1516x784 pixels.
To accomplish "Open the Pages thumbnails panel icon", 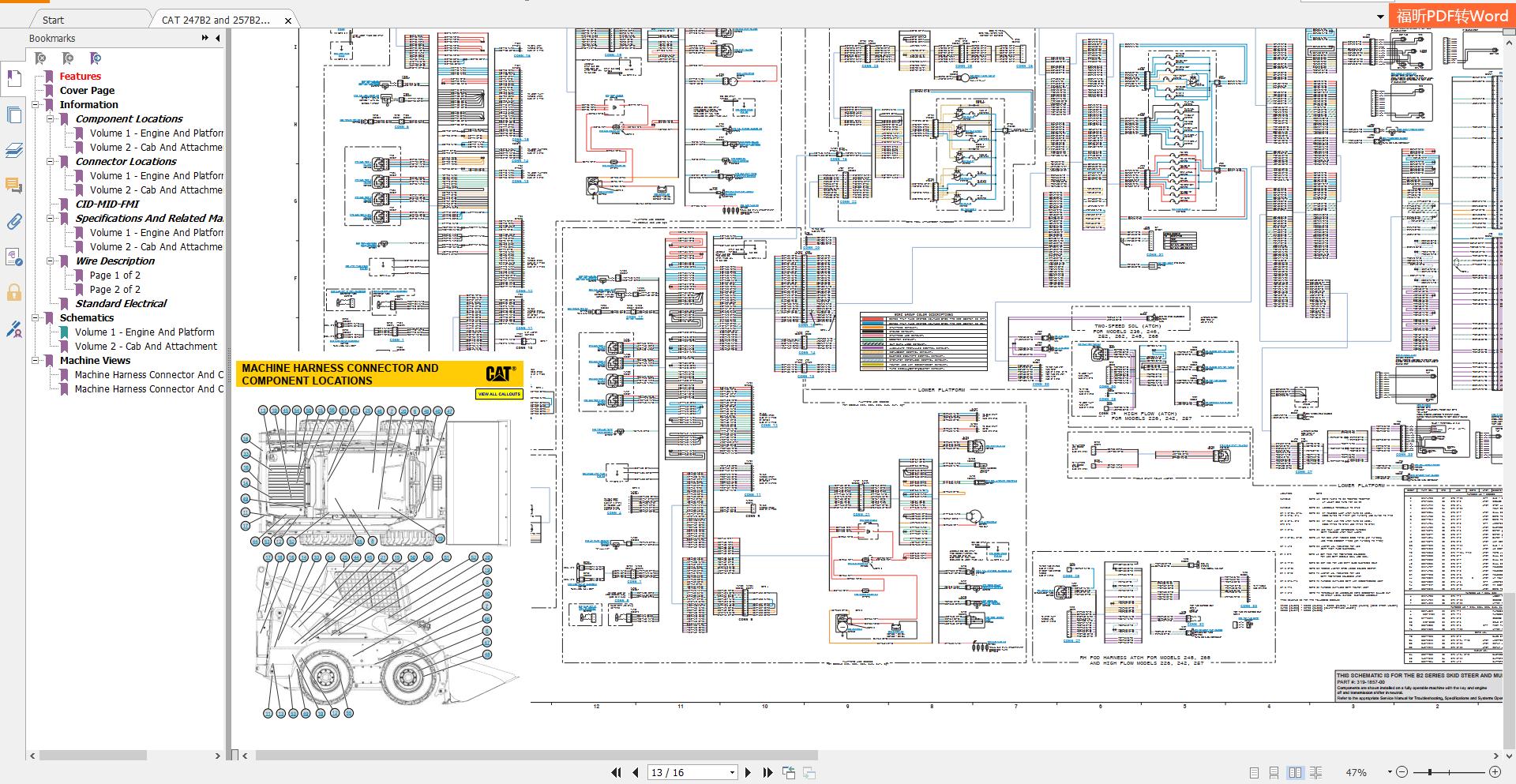I will click(x=13, y=115).
